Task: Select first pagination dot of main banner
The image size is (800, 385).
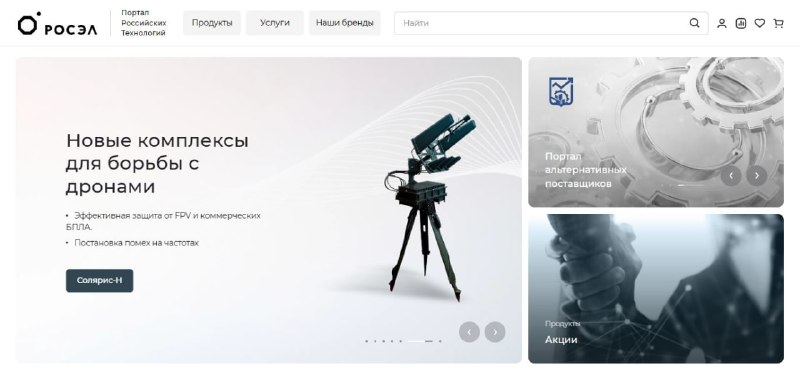Action: pyautogui.click(x=366, y=341)
